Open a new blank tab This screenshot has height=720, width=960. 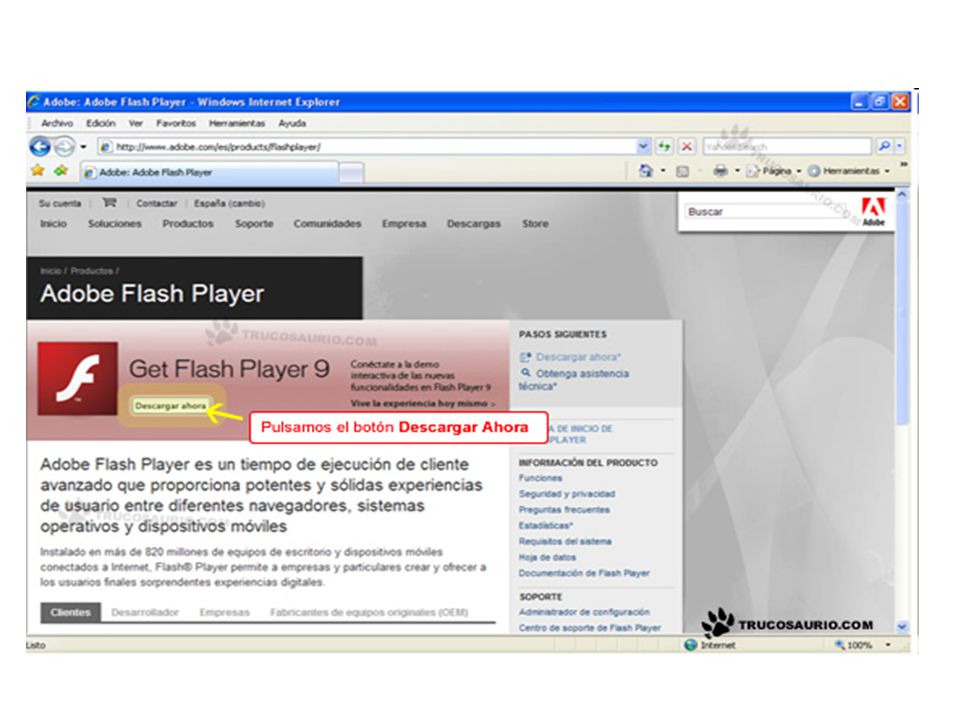point(351,173)
